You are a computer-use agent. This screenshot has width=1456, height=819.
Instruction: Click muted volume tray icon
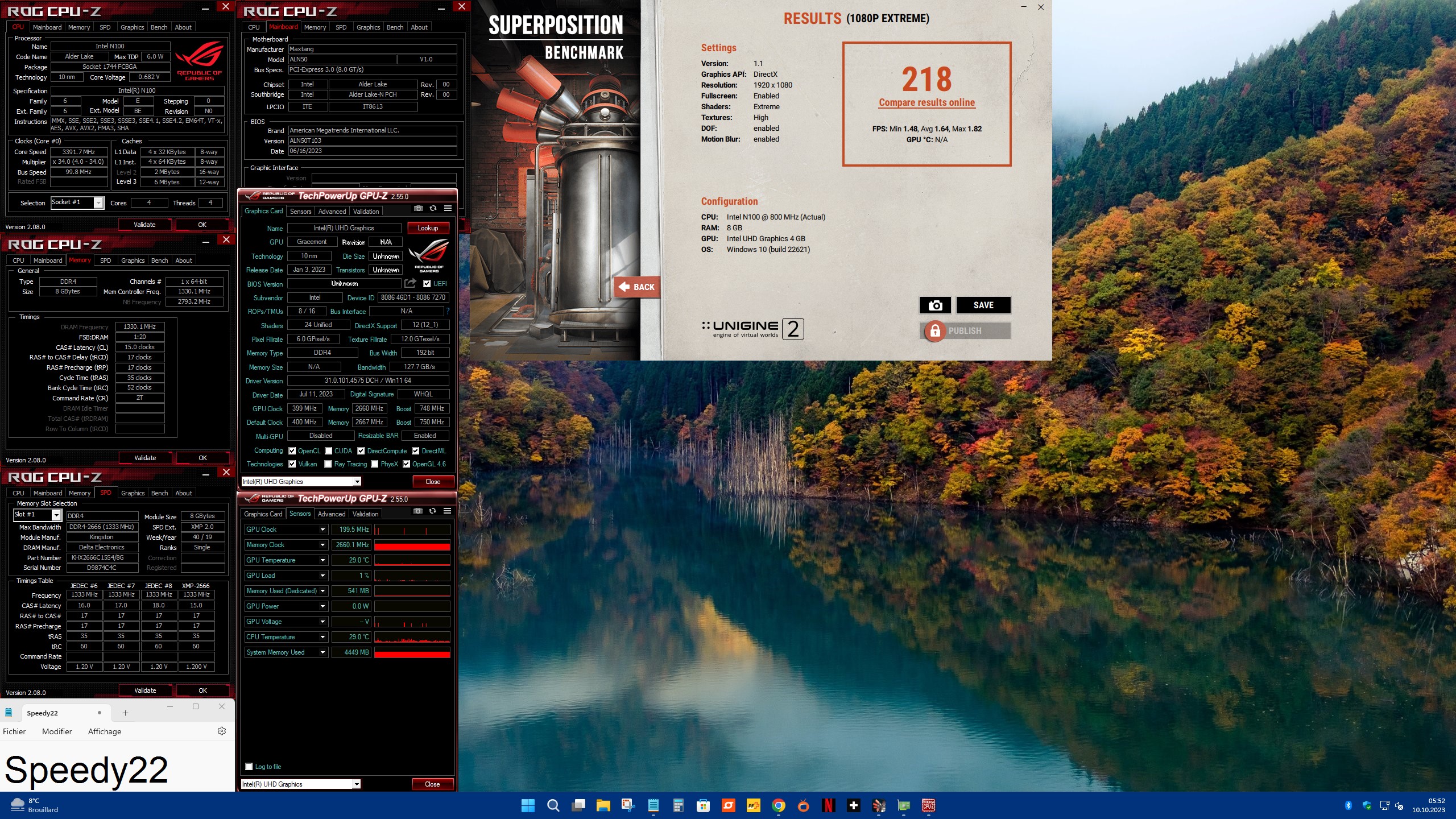(x=1400, y=805)
